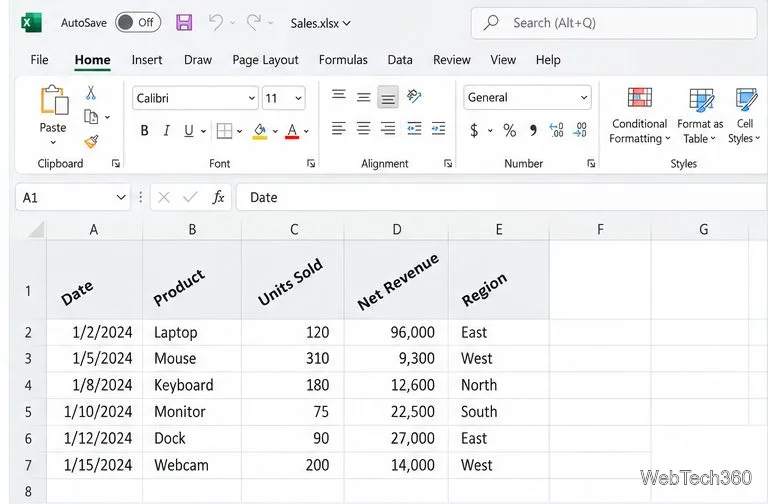Click the Select All corner triangle
This screenshot has width=768, height=504.
[x=36, y=229]
